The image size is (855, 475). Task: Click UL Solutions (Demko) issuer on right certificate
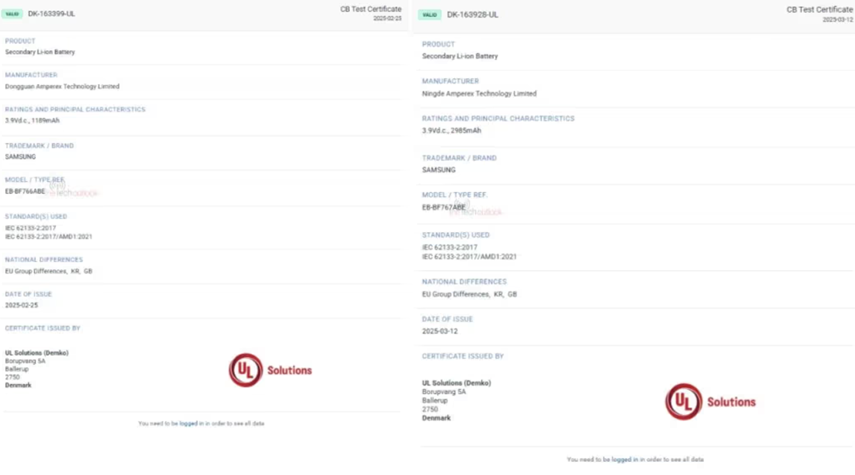[x=456, y=383]
